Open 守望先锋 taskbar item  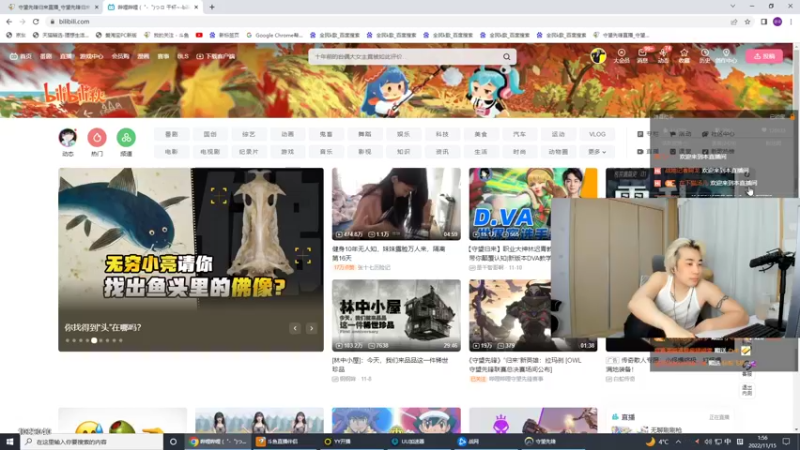coord(554,441)
